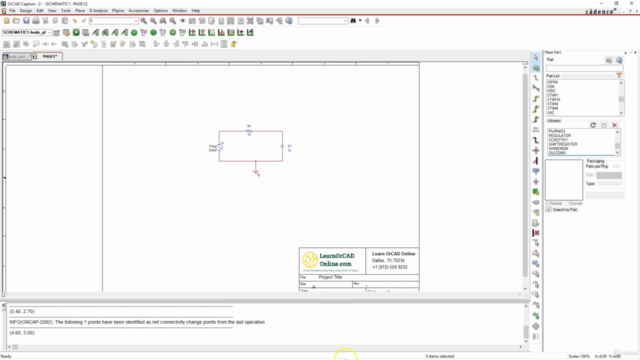Click the Part name input field
This screenshot has height=360, width=640.
[x=584, y=69]
